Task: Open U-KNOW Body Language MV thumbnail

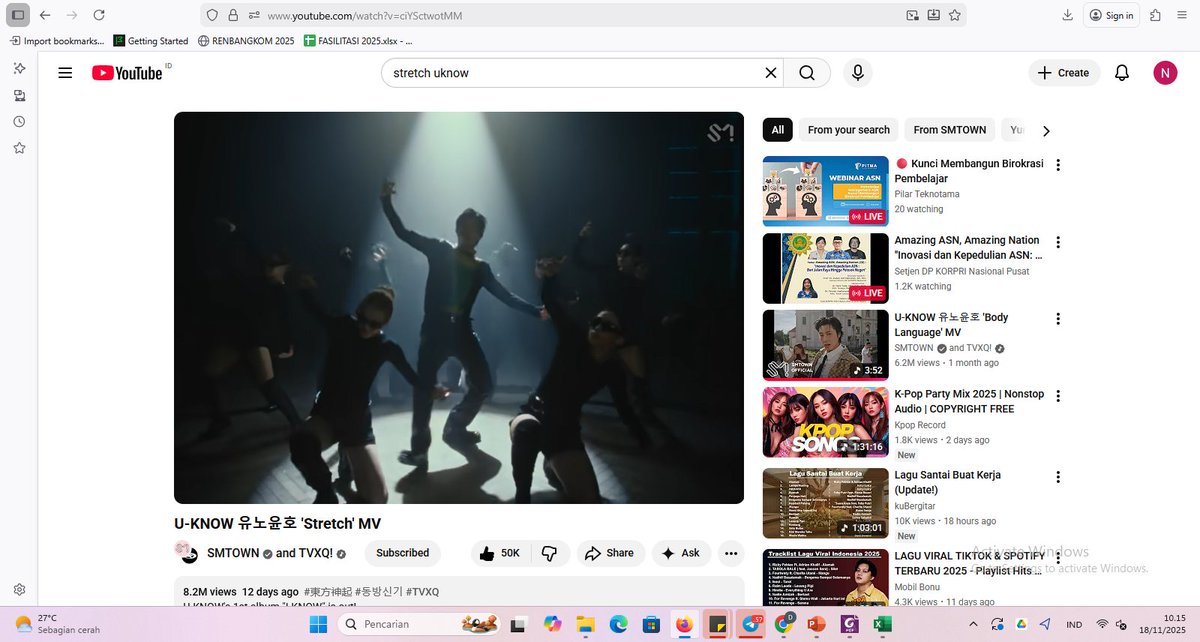Action: pyautogui.click(x=825, y=345)
